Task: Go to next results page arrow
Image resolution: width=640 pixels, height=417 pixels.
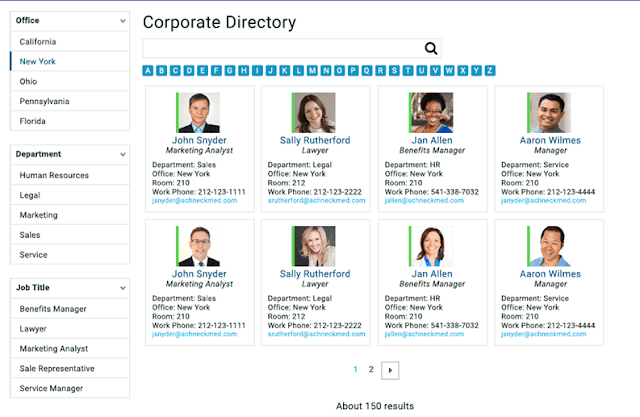Action: click(390, 370)
